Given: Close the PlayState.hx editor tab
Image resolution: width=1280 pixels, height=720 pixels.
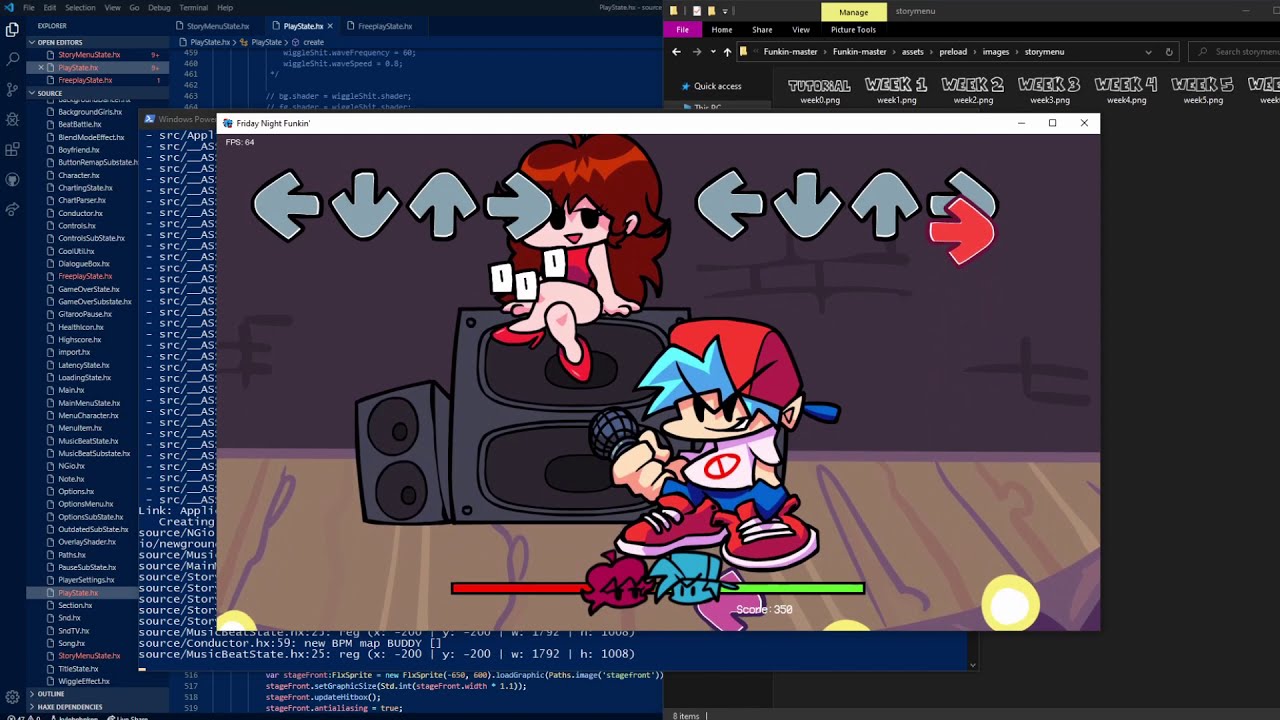Looking at the screenshot, I should click(332, 26).
